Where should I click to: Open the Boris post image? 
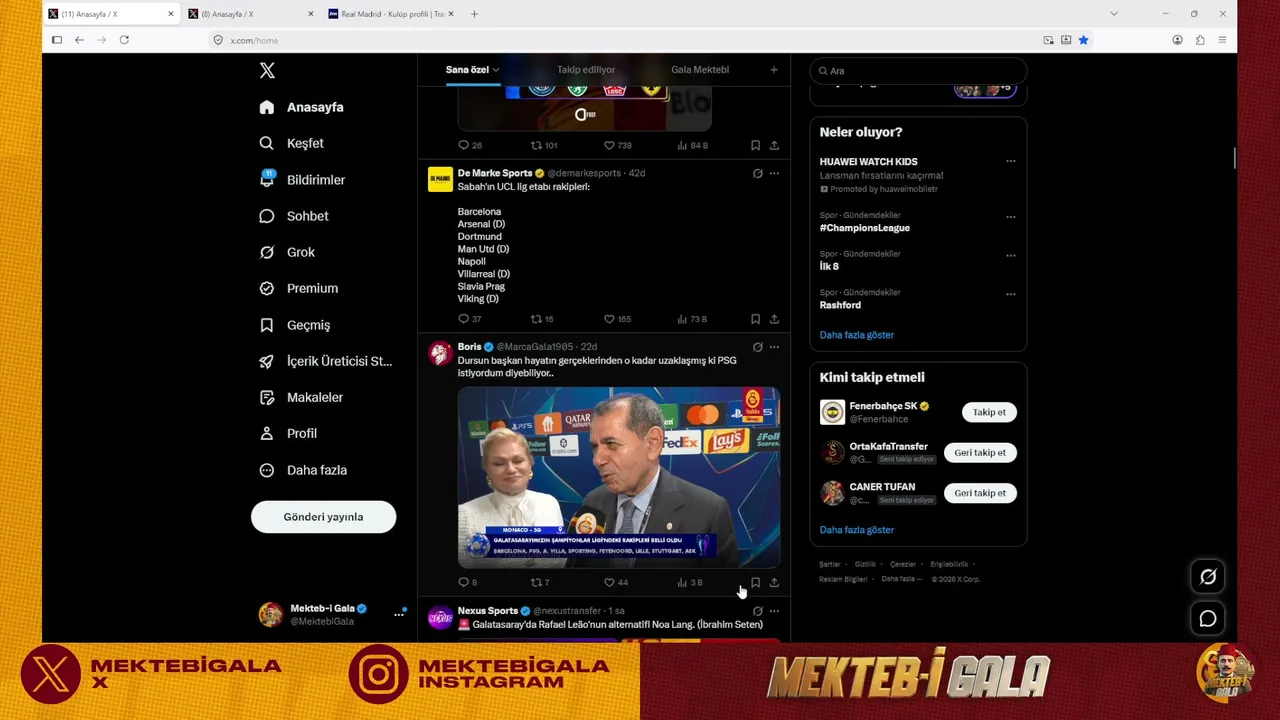pos(619,478)
